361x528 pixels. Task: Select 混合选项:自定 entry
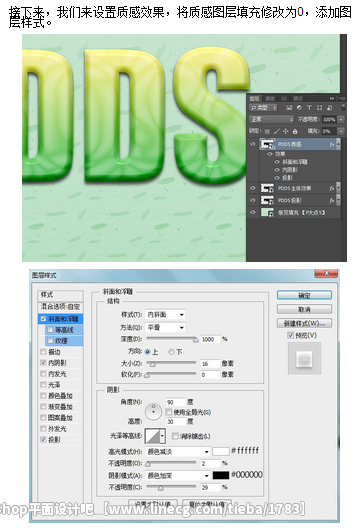(x=61, y=307)
